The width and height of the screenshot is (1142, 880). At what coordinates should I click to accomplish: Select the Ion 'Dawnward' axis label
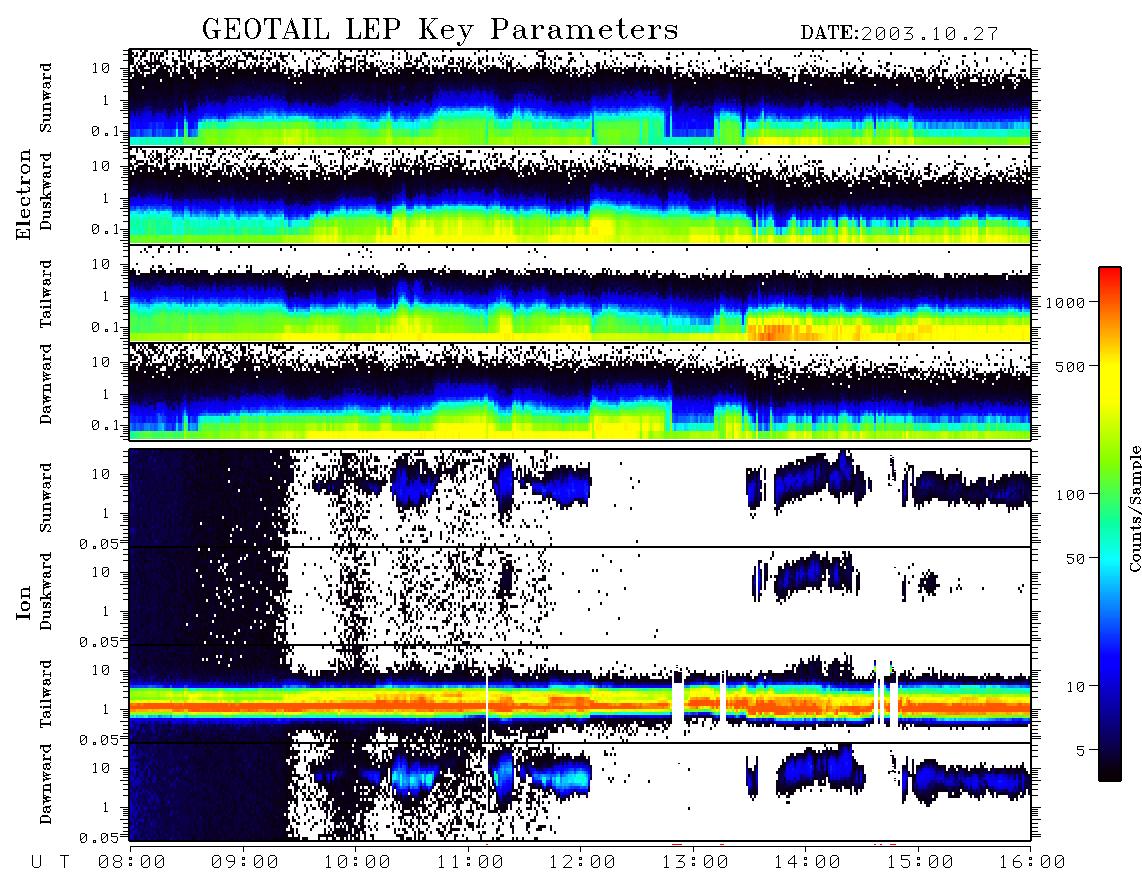click(x=46, y=784)
